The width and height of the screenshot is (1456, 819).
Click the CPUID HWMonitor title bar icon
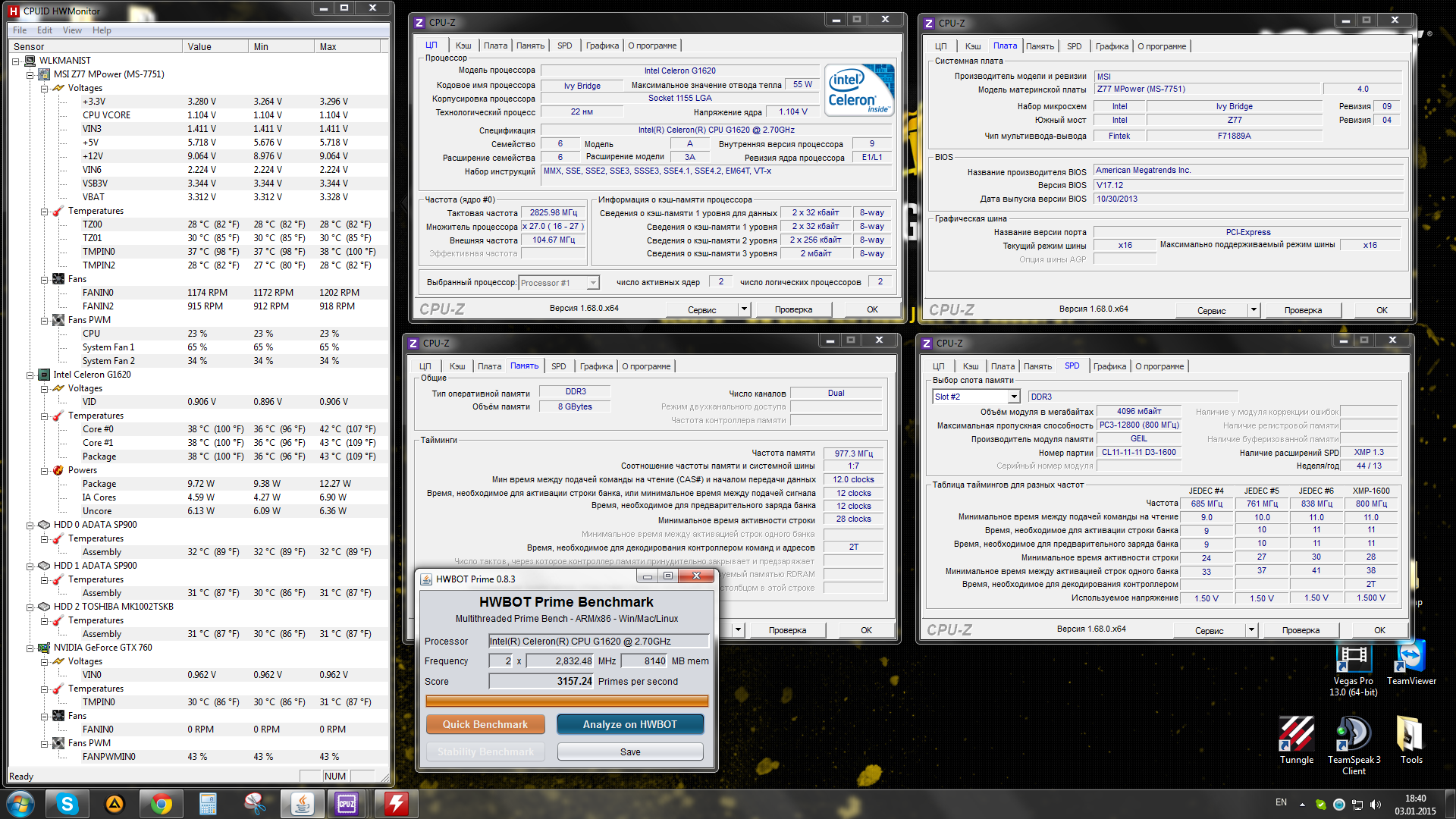(x=14, y=11)
